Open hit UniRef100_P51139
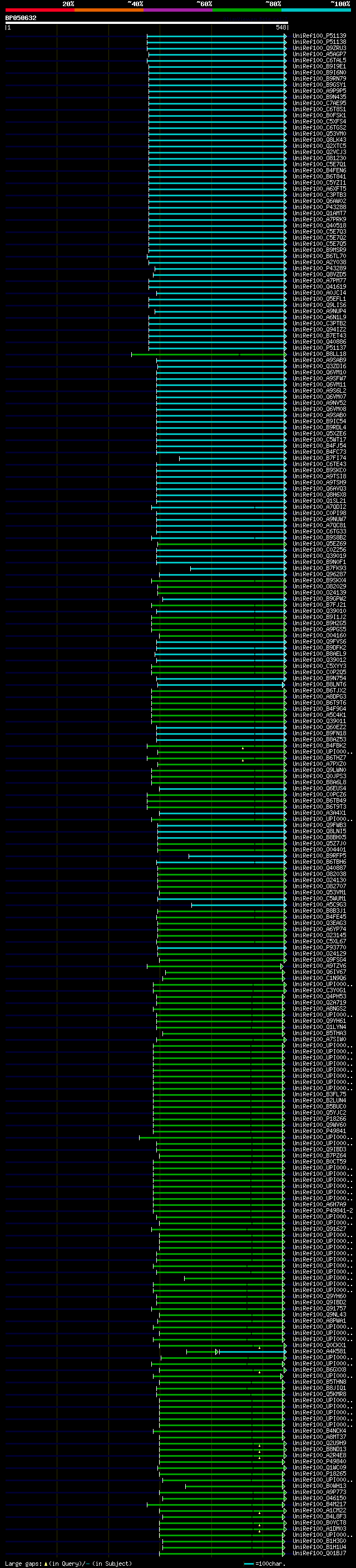Screen dimensions: 356x1568 pos(319,36)
